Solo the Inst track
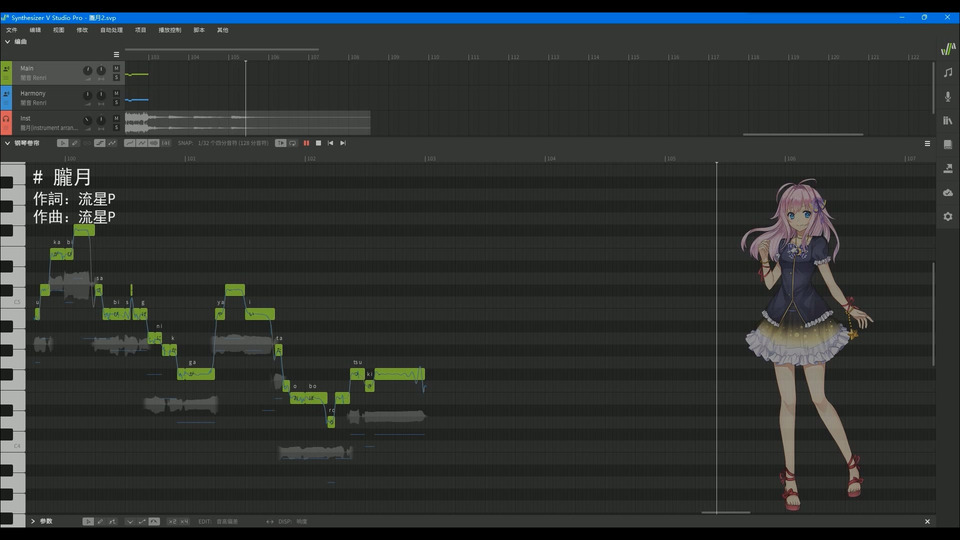Screen dimensions: 960x540 pos(116,127)
